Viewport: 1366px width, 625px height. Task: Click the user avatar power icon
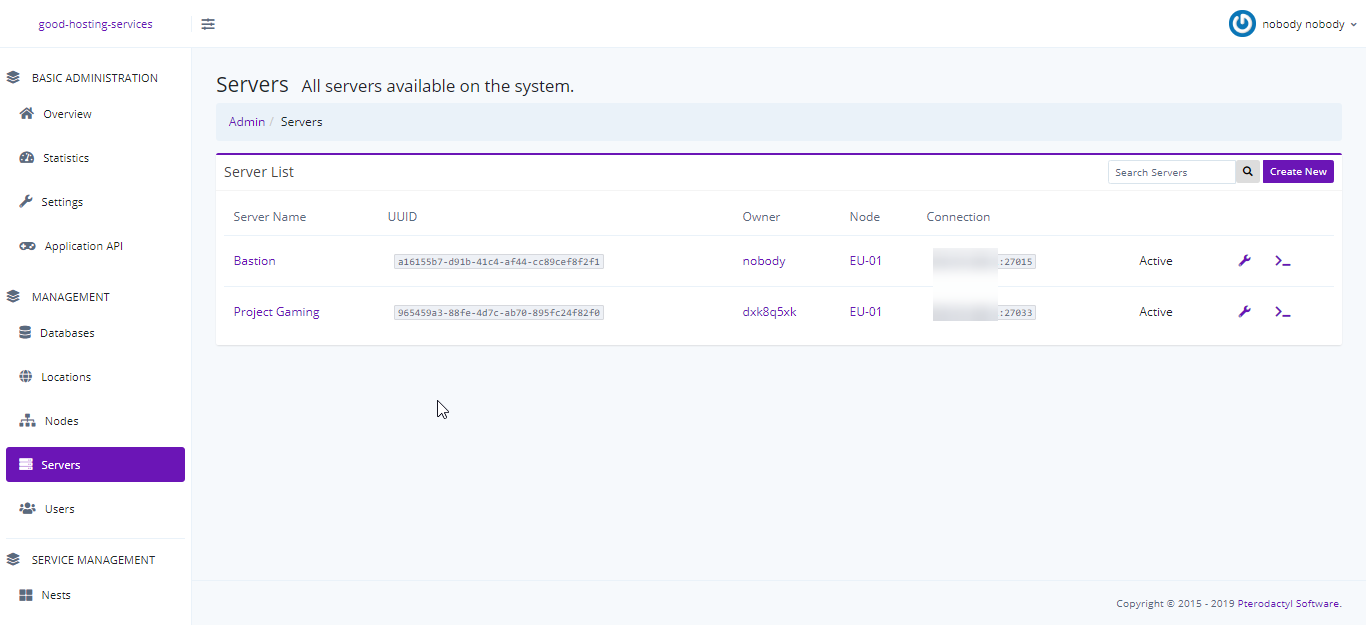pos(1242,24)
